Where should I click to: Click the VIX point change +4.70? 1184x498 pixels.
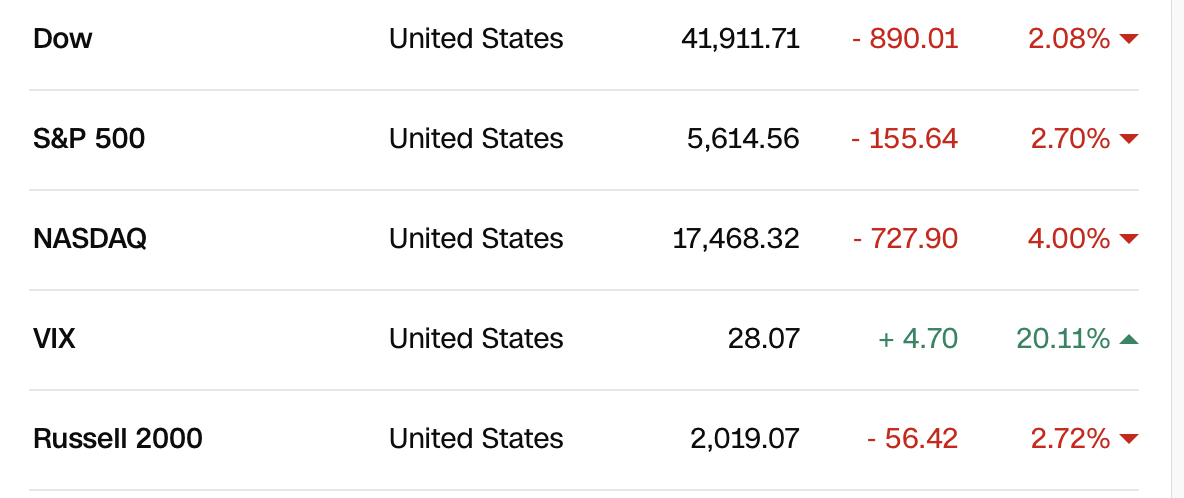point(918,339)
